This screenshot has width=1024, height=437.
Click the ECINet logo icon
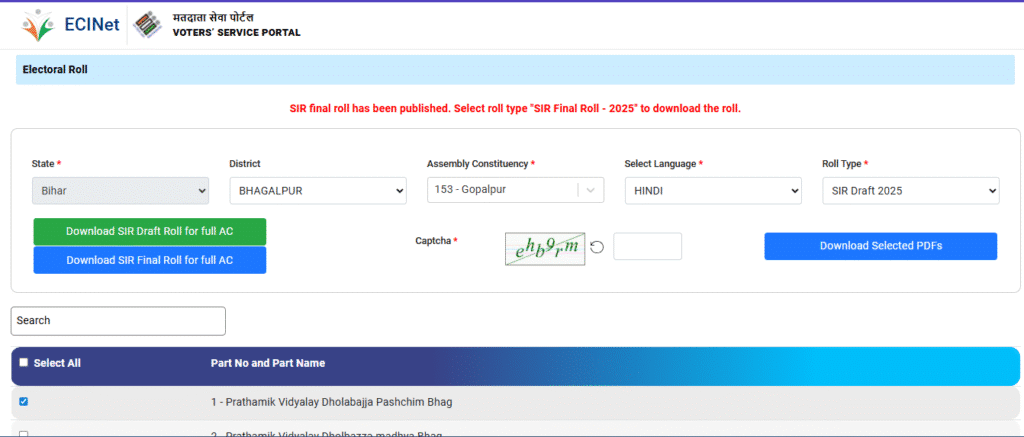coord(37,23)
